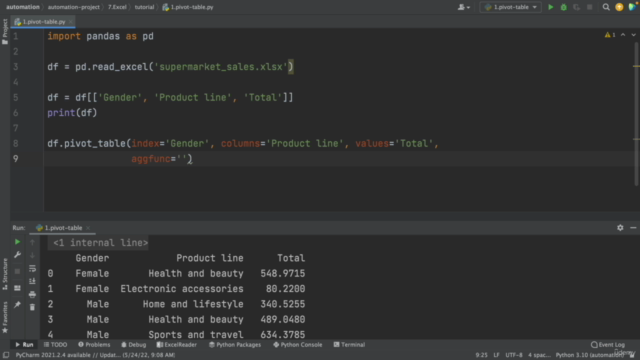Click inside aggfunc quotes on line 9
640x360 pixels.
coord(181,159)
